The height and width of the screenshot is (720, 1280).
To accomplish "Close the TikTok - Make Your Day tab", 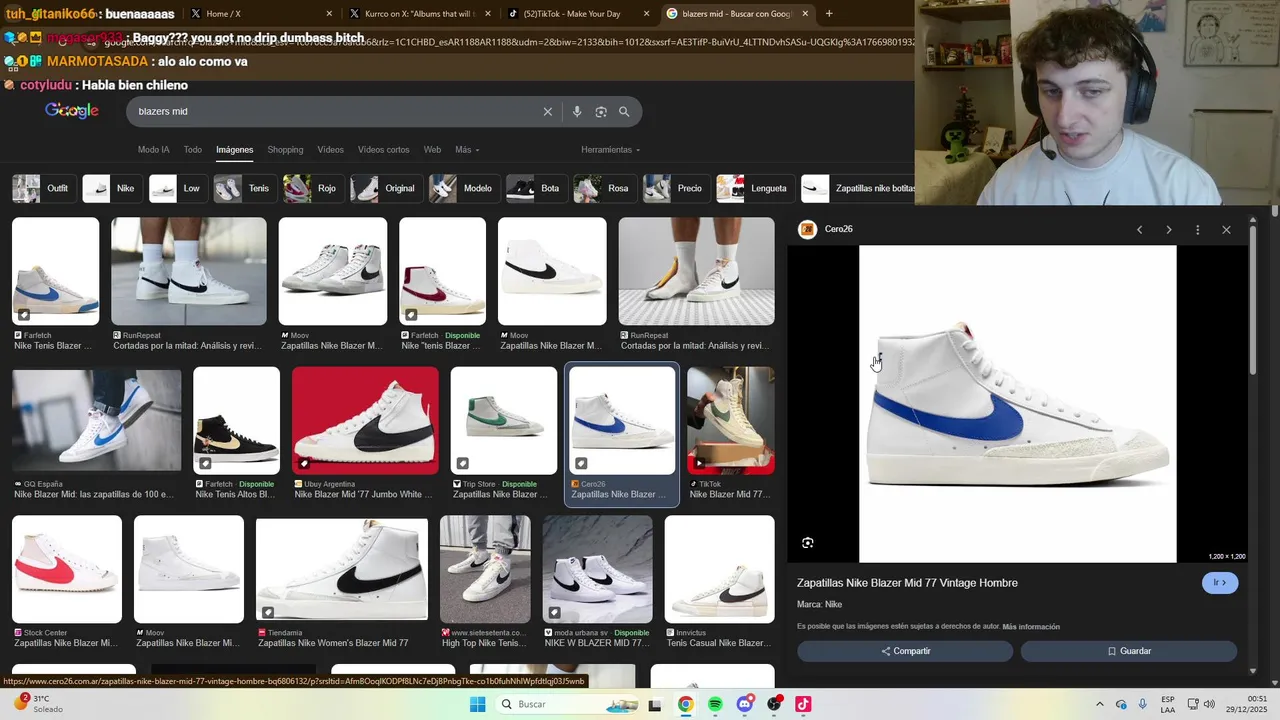I will pos(647,14).
